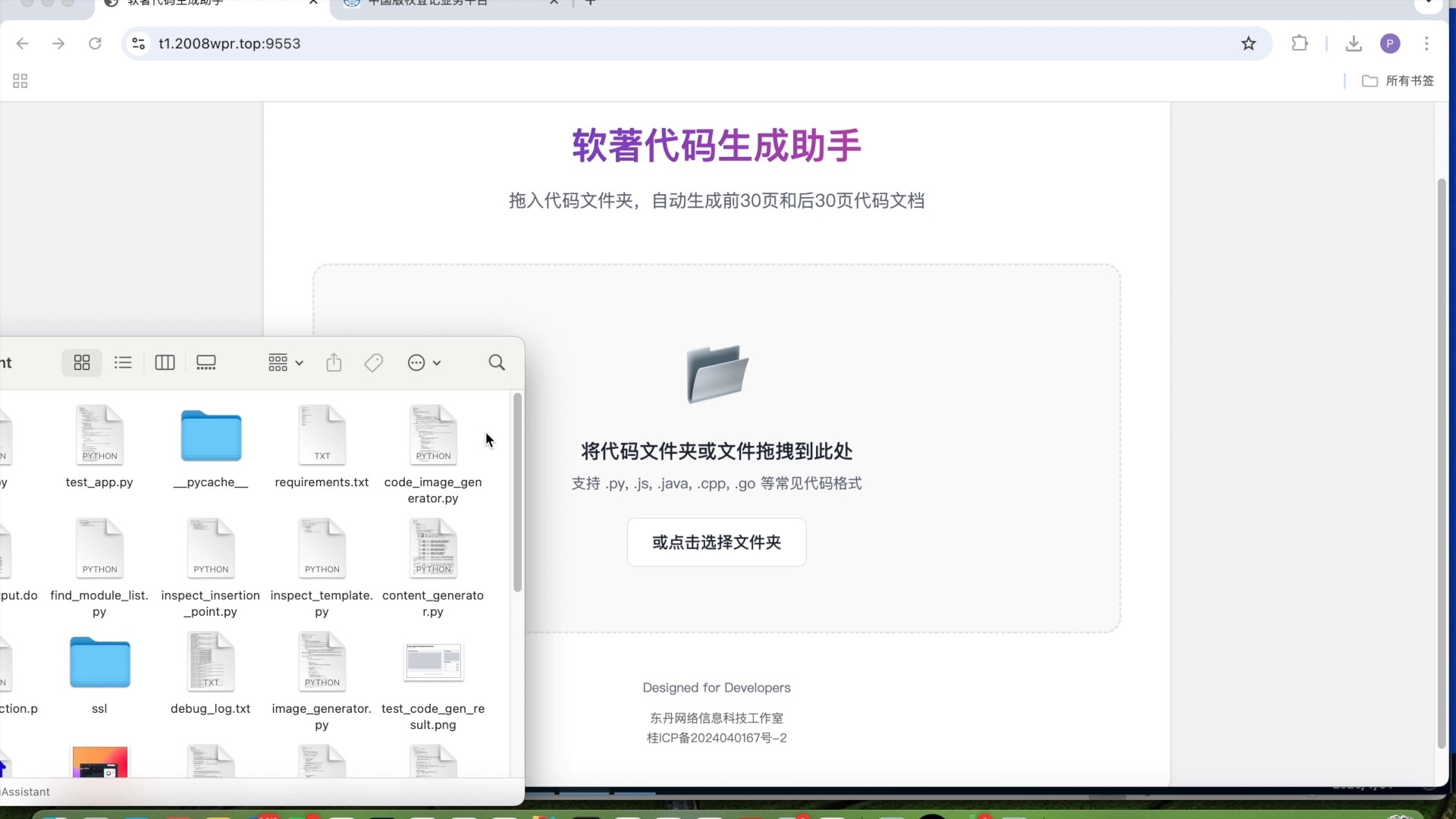Open the Share options in Finder toolbar

[334, 362]
